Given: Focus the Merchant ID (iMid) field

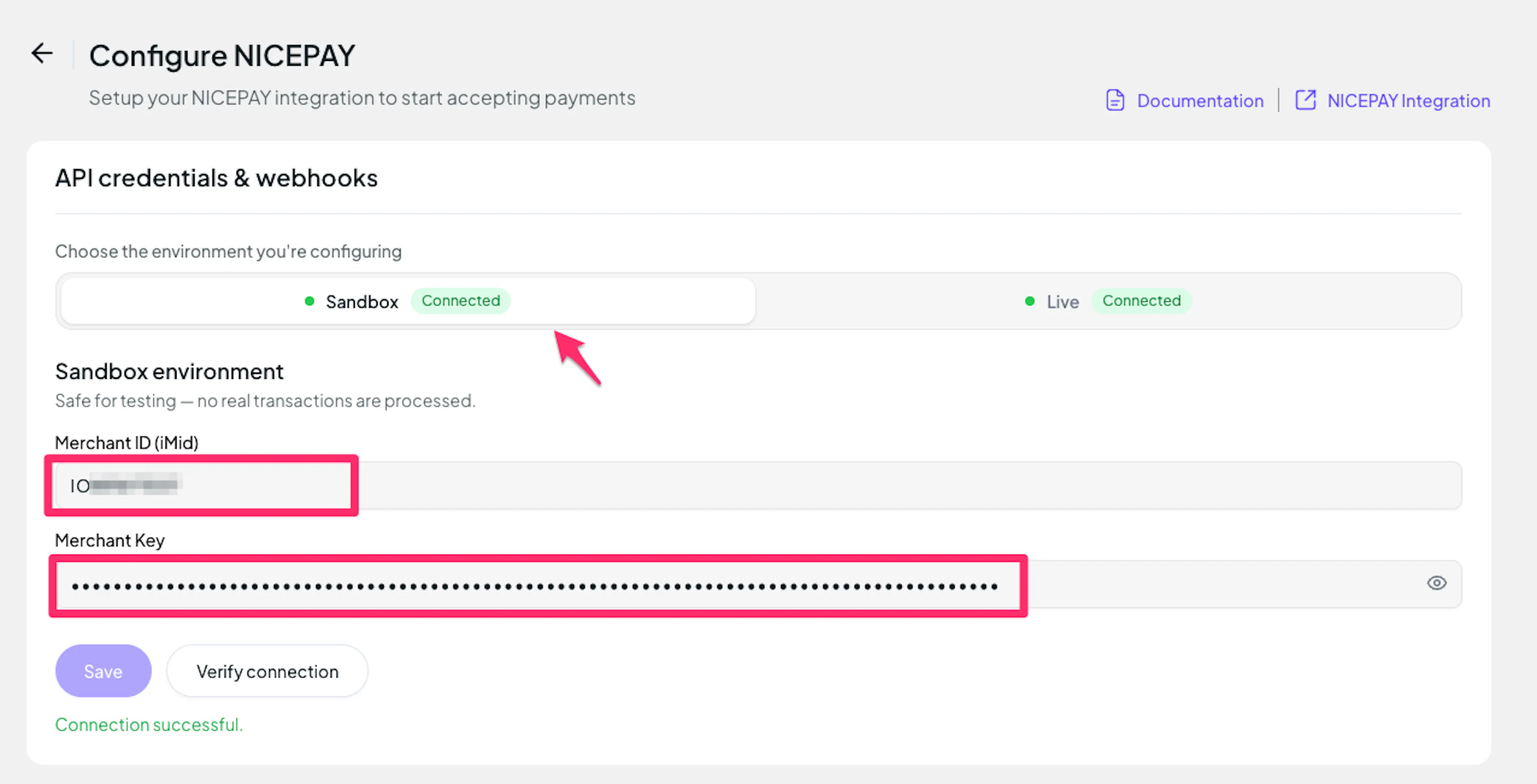Looking at the screenshot, I should pos(758,486).
